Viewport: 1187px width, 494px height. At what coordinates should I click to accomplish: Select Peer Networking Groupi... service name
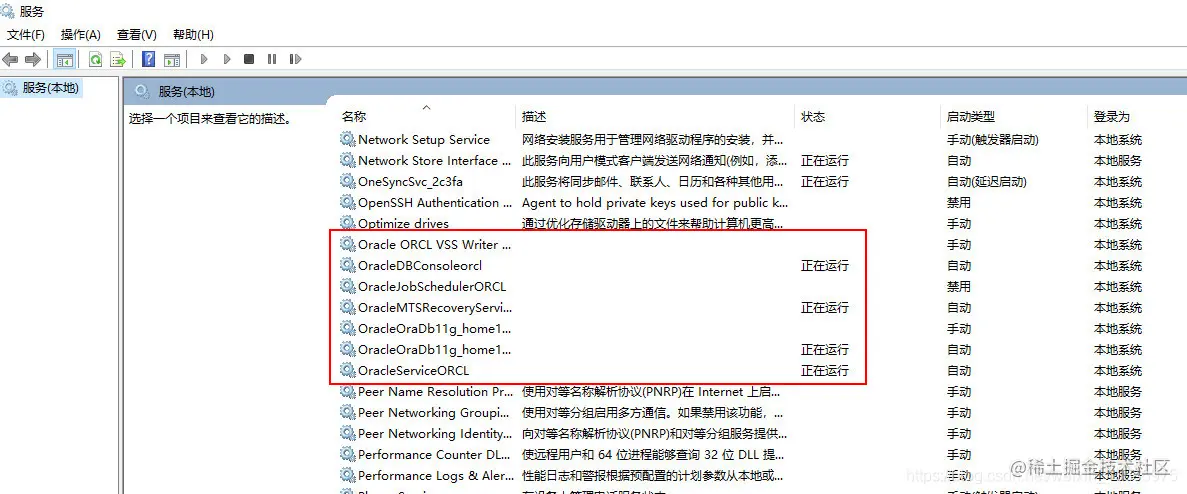(x=434, y=413)
